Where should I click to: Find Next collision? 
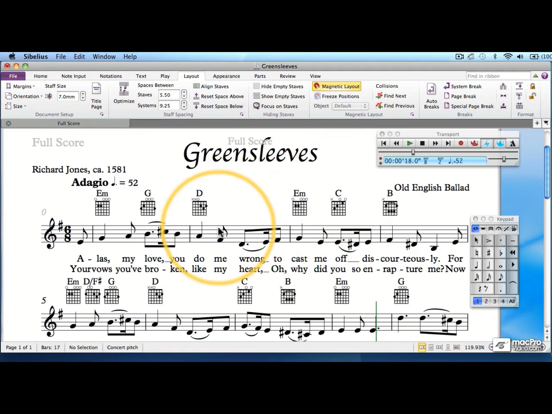tap(391, 96)
